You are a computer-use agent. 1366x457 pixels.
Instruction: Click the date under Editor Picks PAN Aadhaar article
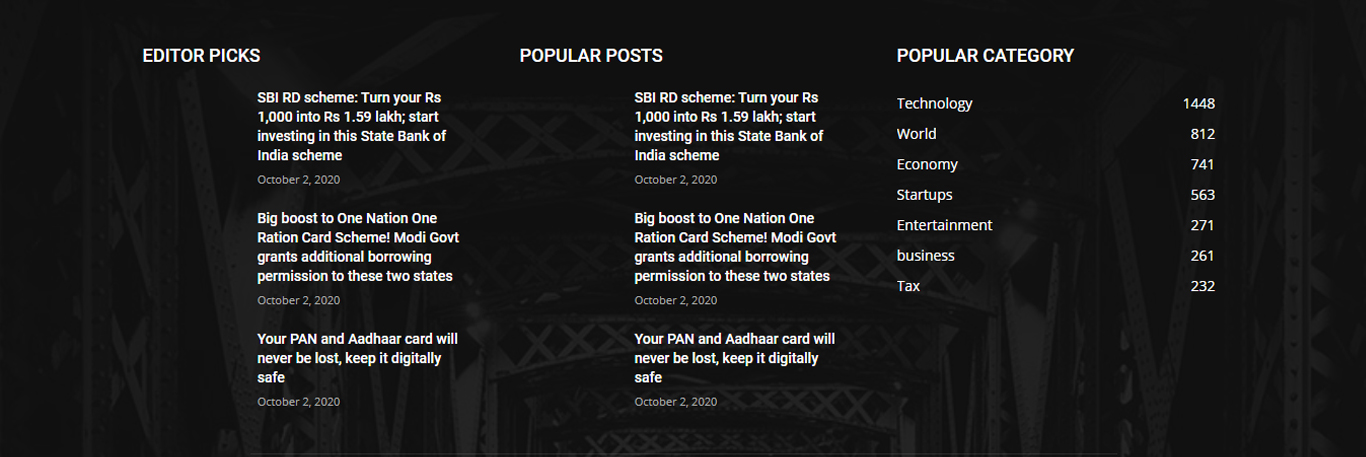coord(298,402)
